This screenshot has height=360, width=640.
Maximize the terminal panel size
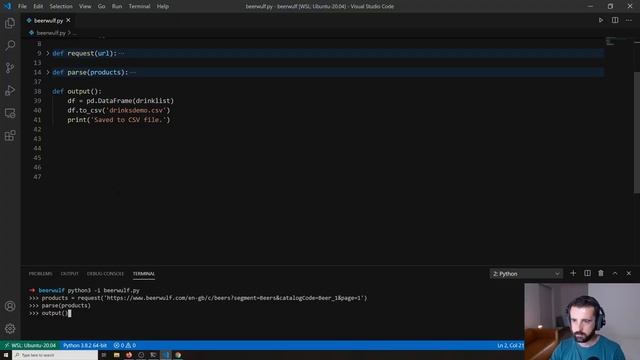(615, 273)
